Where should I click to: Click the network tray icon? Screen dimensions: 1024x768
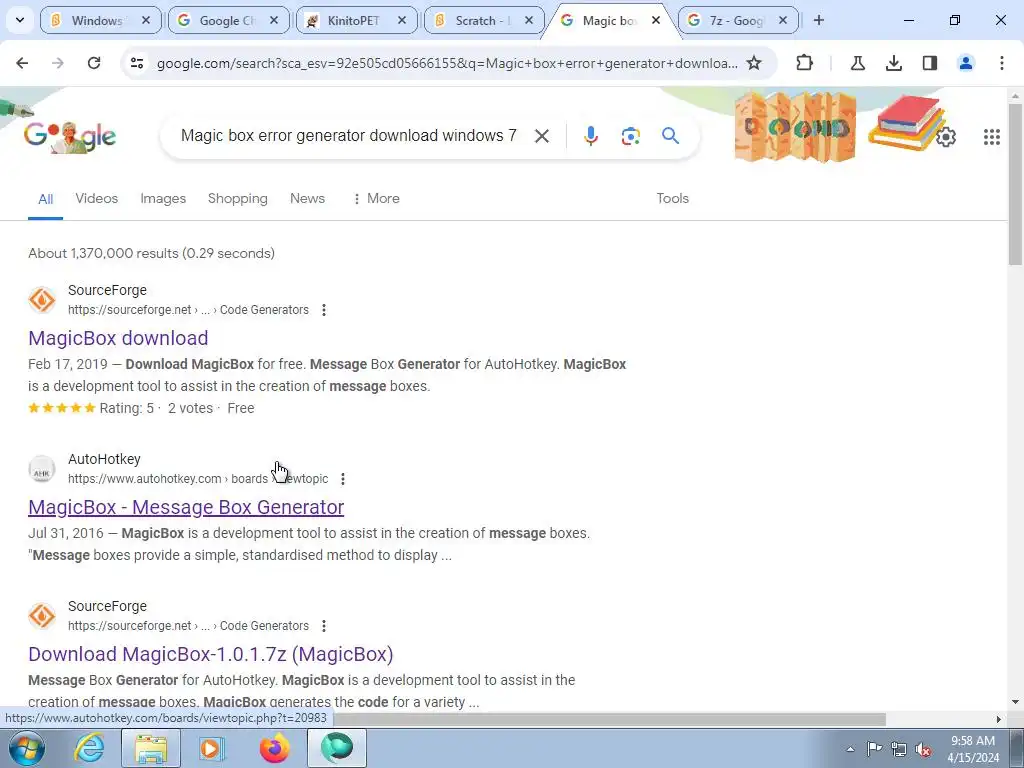click(x=899, y=749)
